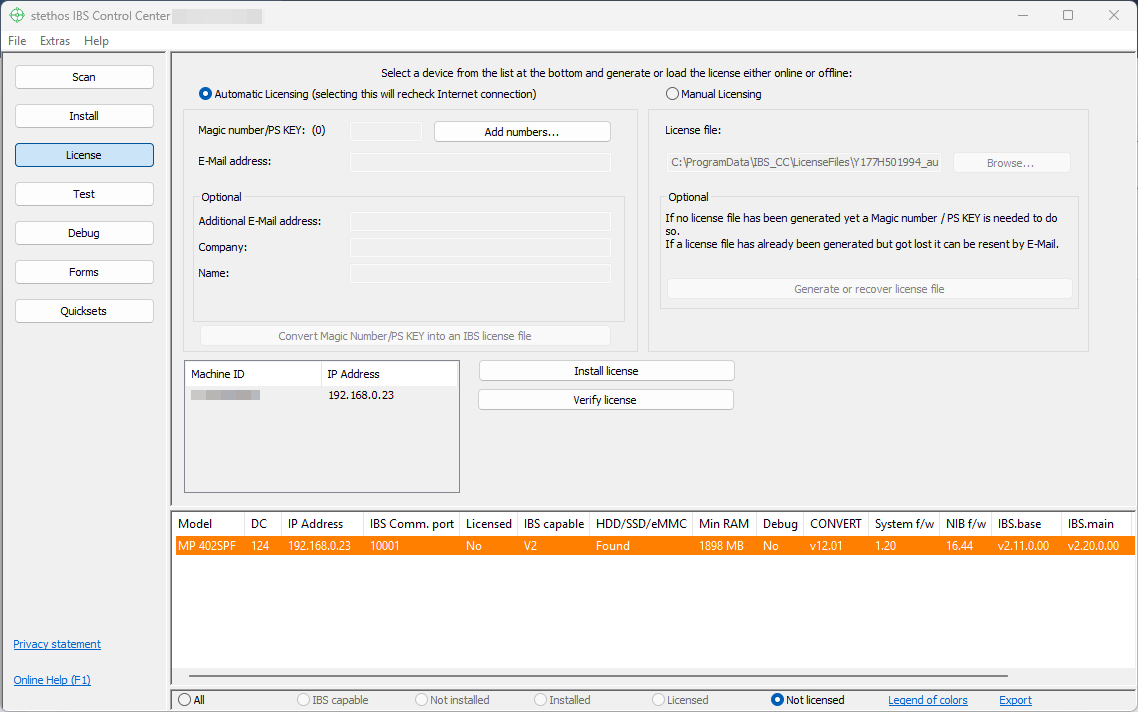Select the Manual Licensing radio button
The image size is (1138, 712).
click(x=672, y=94)
